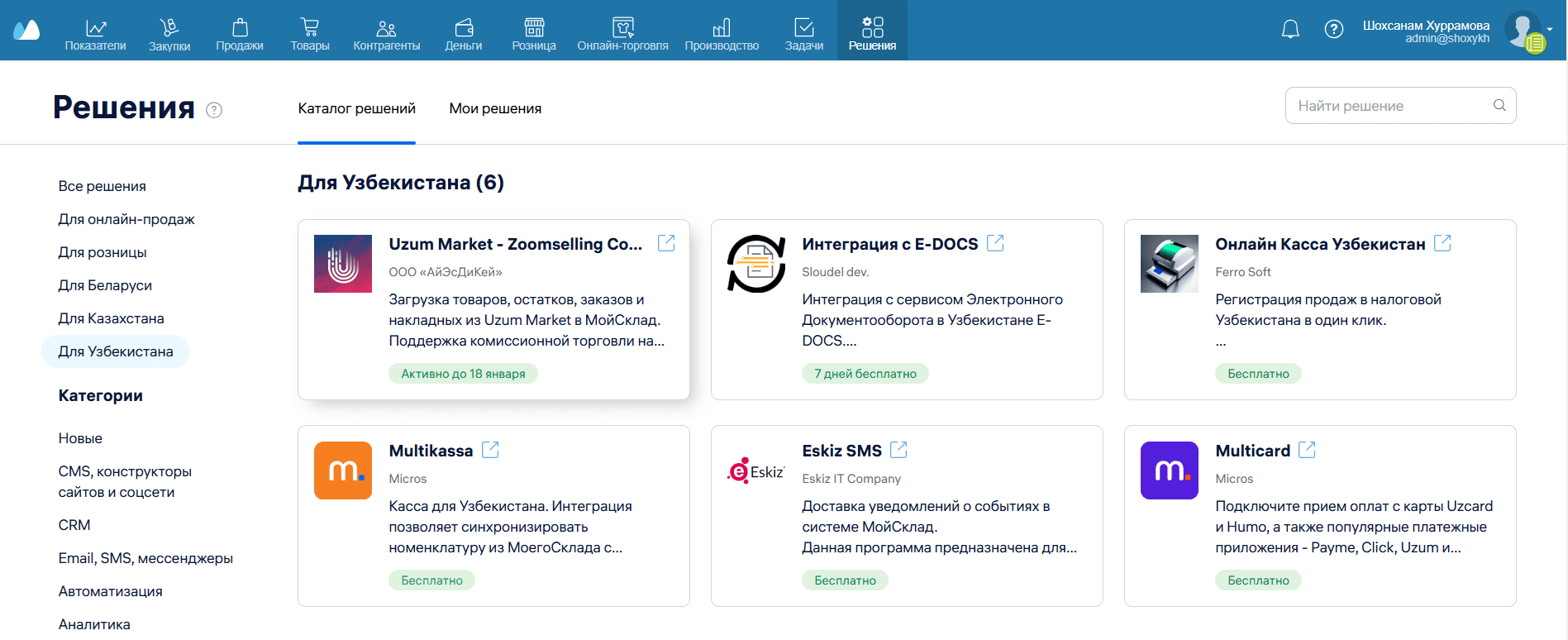Click the MoySklad logo icon
The image size is (1568, 640).
pos(26,30)
